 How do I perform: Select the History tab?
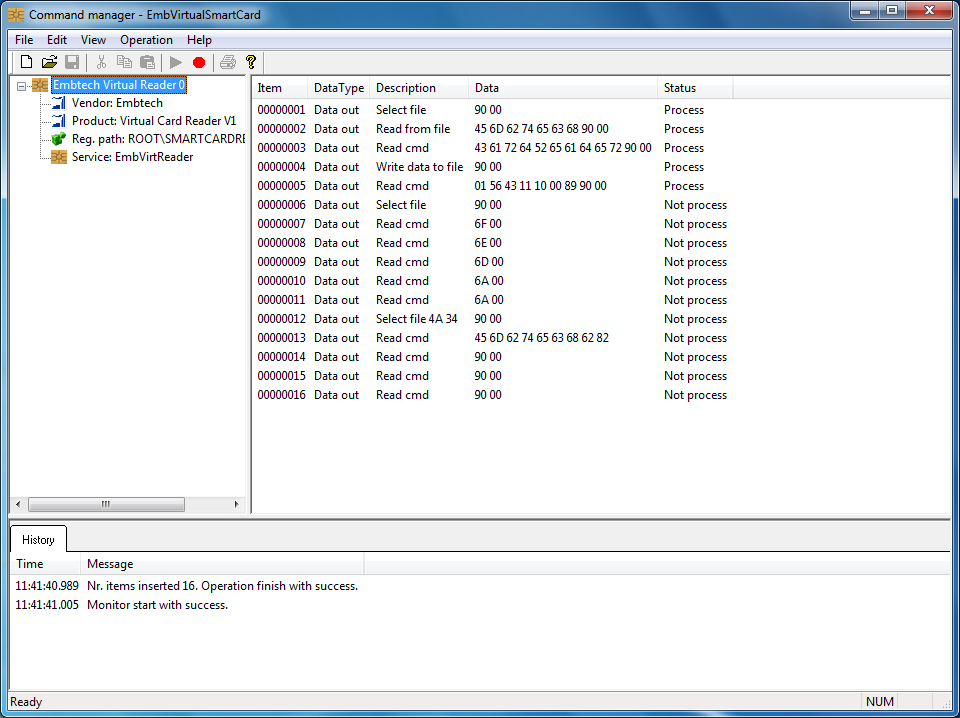click(38, 539)
